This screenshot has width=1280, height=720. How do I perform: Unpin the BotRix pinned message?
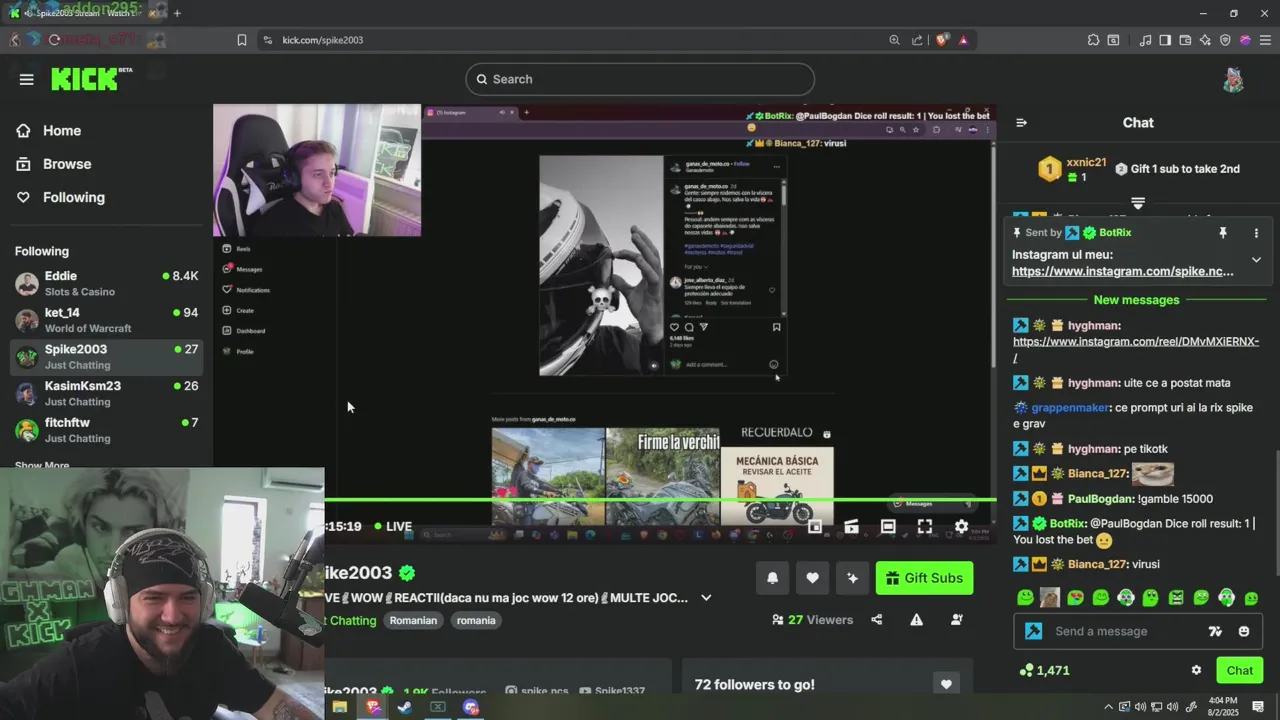click(1222, 232)
